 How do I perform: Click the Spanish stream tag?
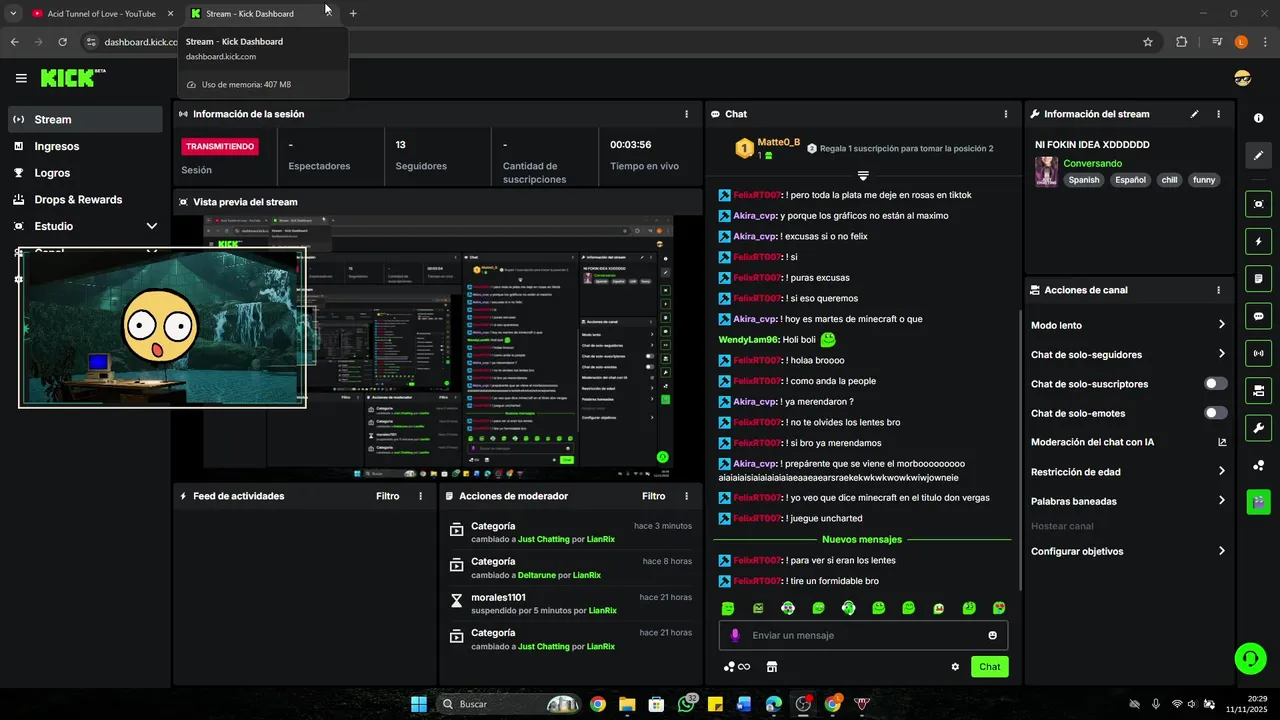[x=1083, y=180]
